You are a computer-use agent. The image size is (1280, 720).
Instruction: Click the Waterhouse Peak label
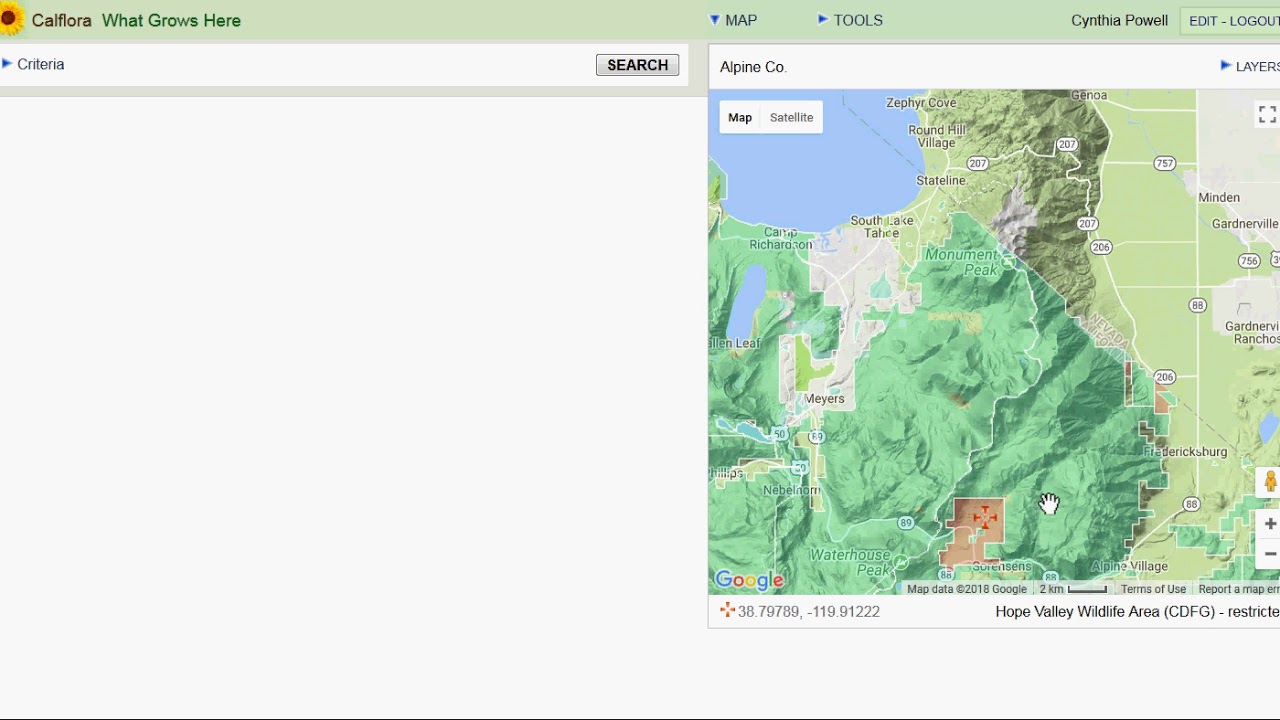(849, 562)
